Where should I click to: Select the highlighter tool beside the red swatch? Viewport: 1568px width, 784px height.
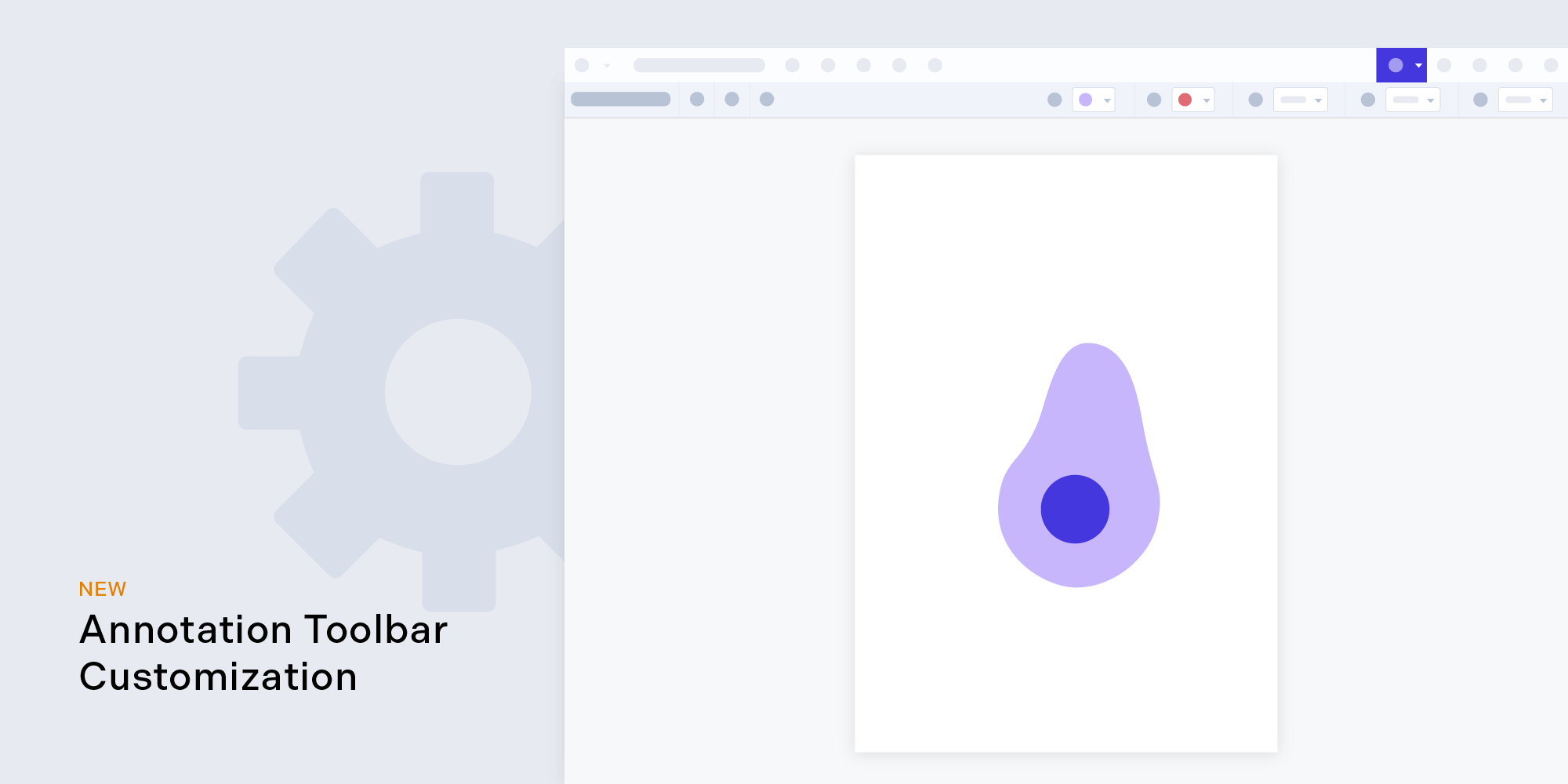click(x=1153, y=100)
